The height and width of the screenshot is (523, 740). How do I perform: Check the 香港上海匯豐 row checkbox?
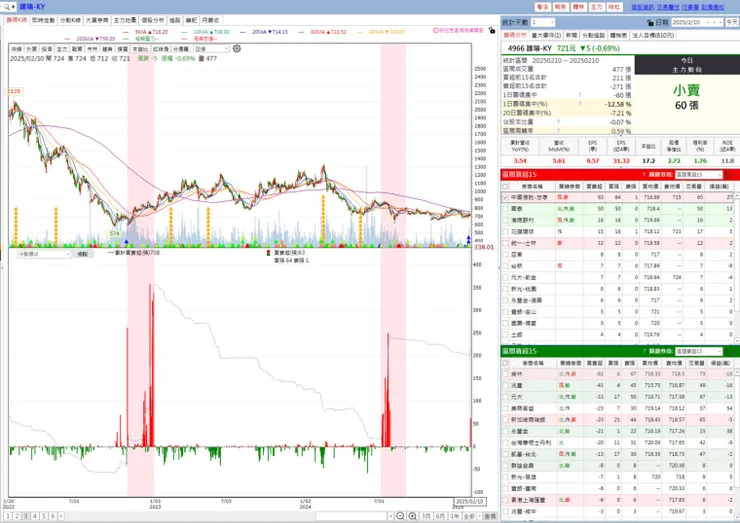(505, 500)
